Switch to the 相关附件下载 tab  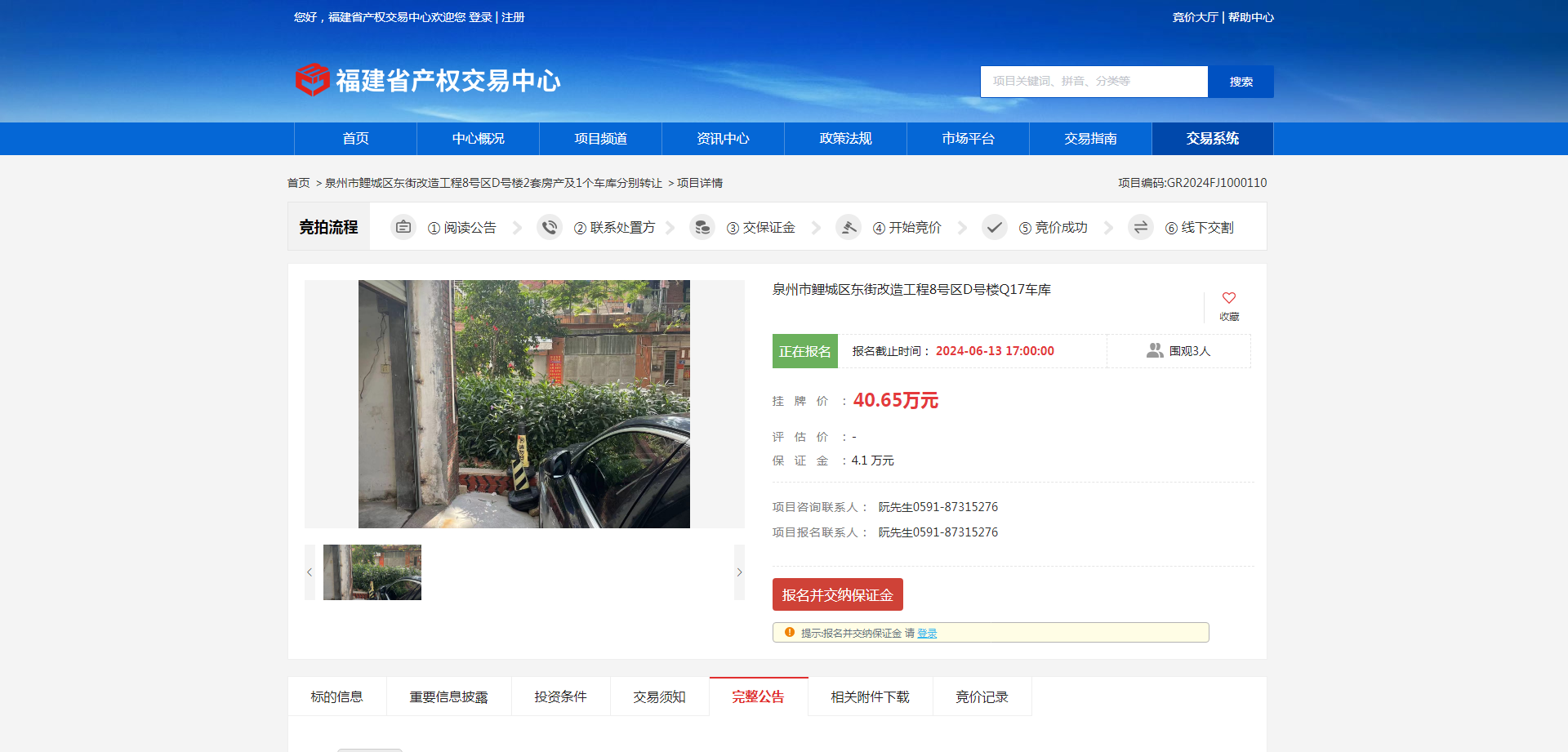click(871, 696)
